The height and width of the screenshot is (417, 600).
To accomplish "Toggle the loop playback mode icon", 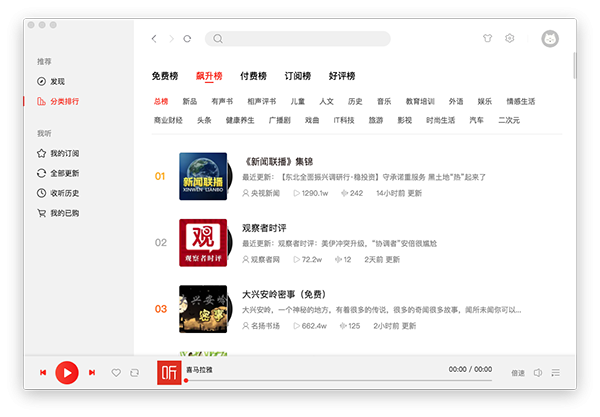I will click(x=134, y=373).
